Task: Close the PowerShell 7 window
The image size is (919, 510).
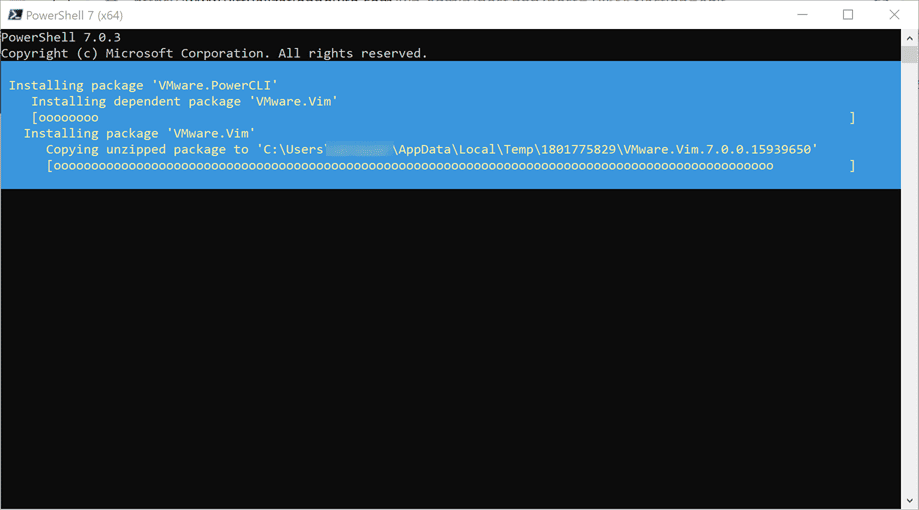Action: click(894, 15)
